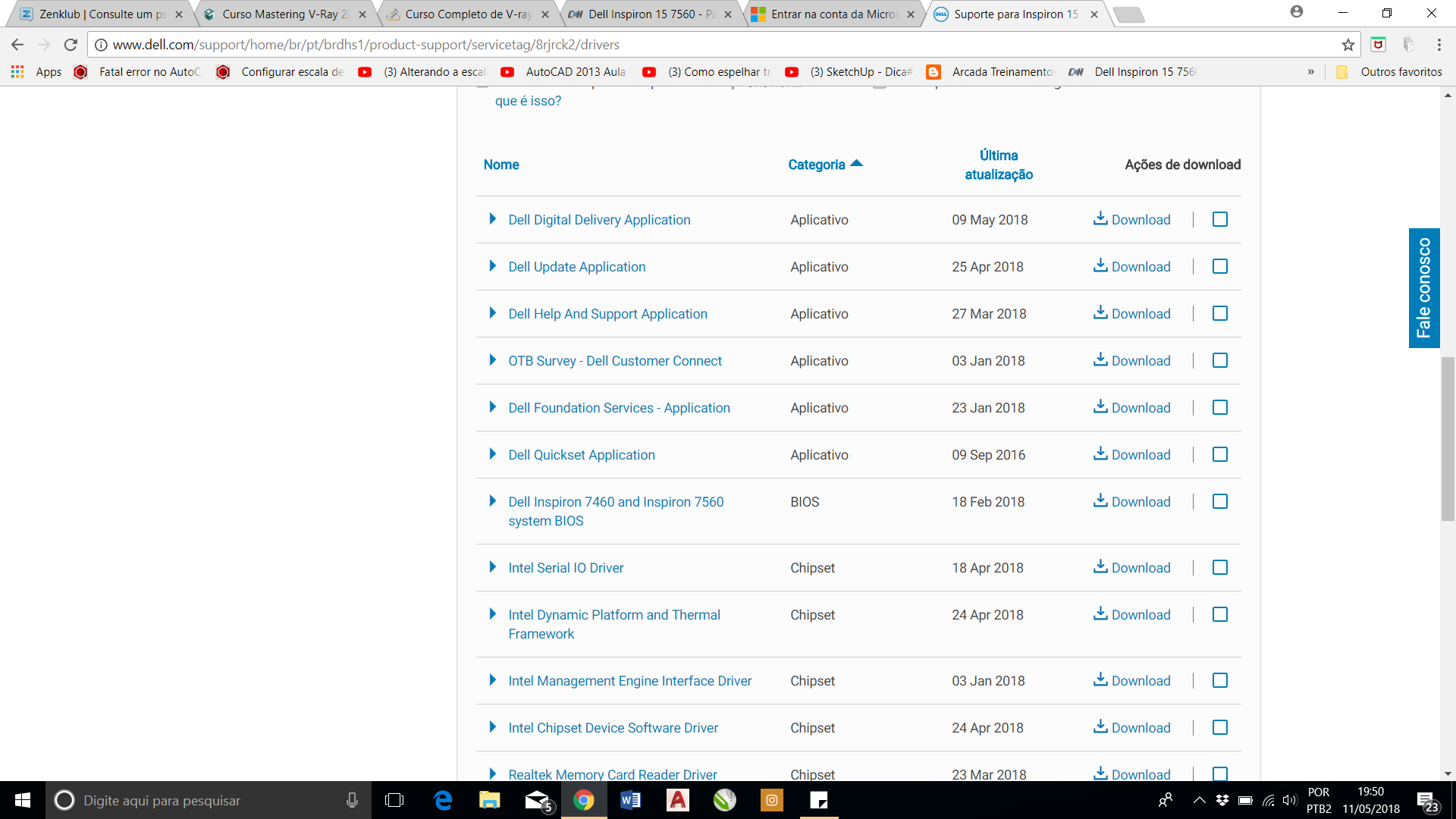The image size is (1456, 819).
Task: Check the Dell Digital Delivery Application box
Action: (1220, 219)
